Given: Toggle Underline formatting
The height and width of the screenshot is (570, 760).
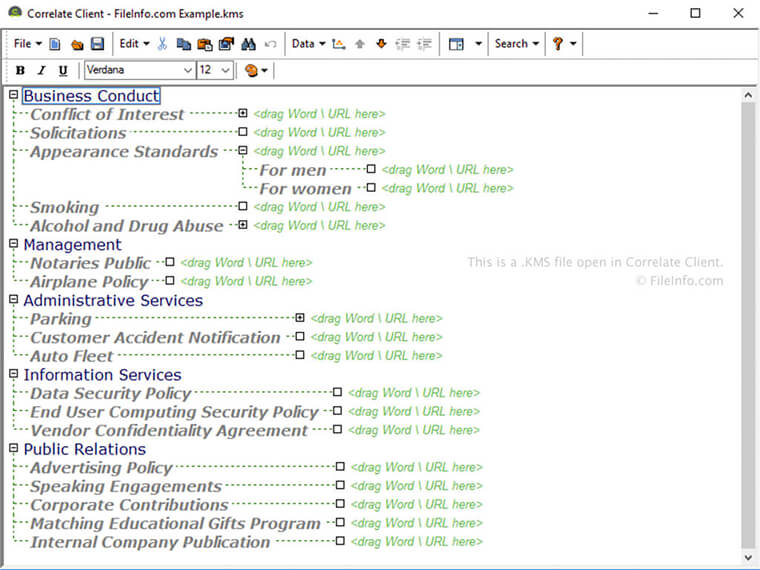Looking at the screenshot, I should (x=63, y=71).
